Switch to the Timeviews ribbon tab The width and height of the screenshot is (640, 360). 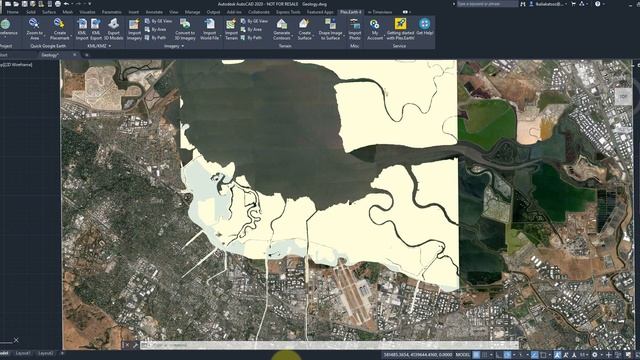380,12
